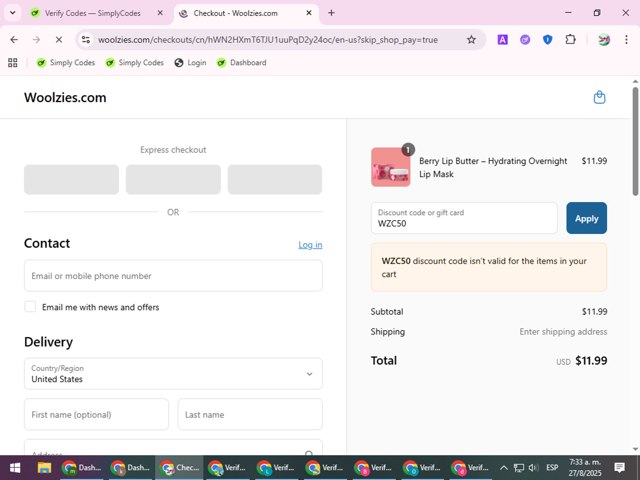The height and width of the screenshot is (480, 640).
Task: Click middle express checkout placeholder button
Action: pos(173,179)
